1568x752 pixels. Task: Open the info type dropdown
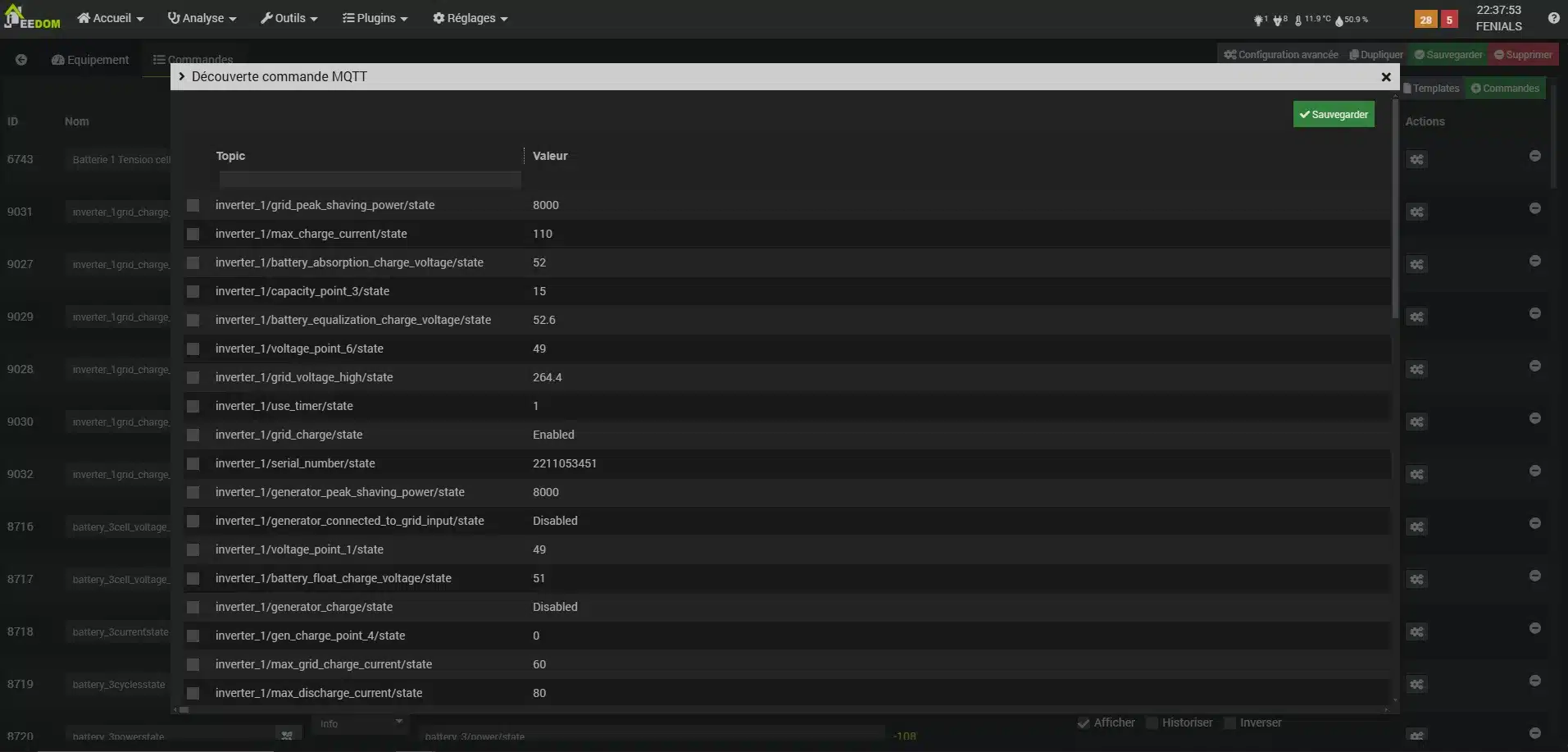point(360,723)
